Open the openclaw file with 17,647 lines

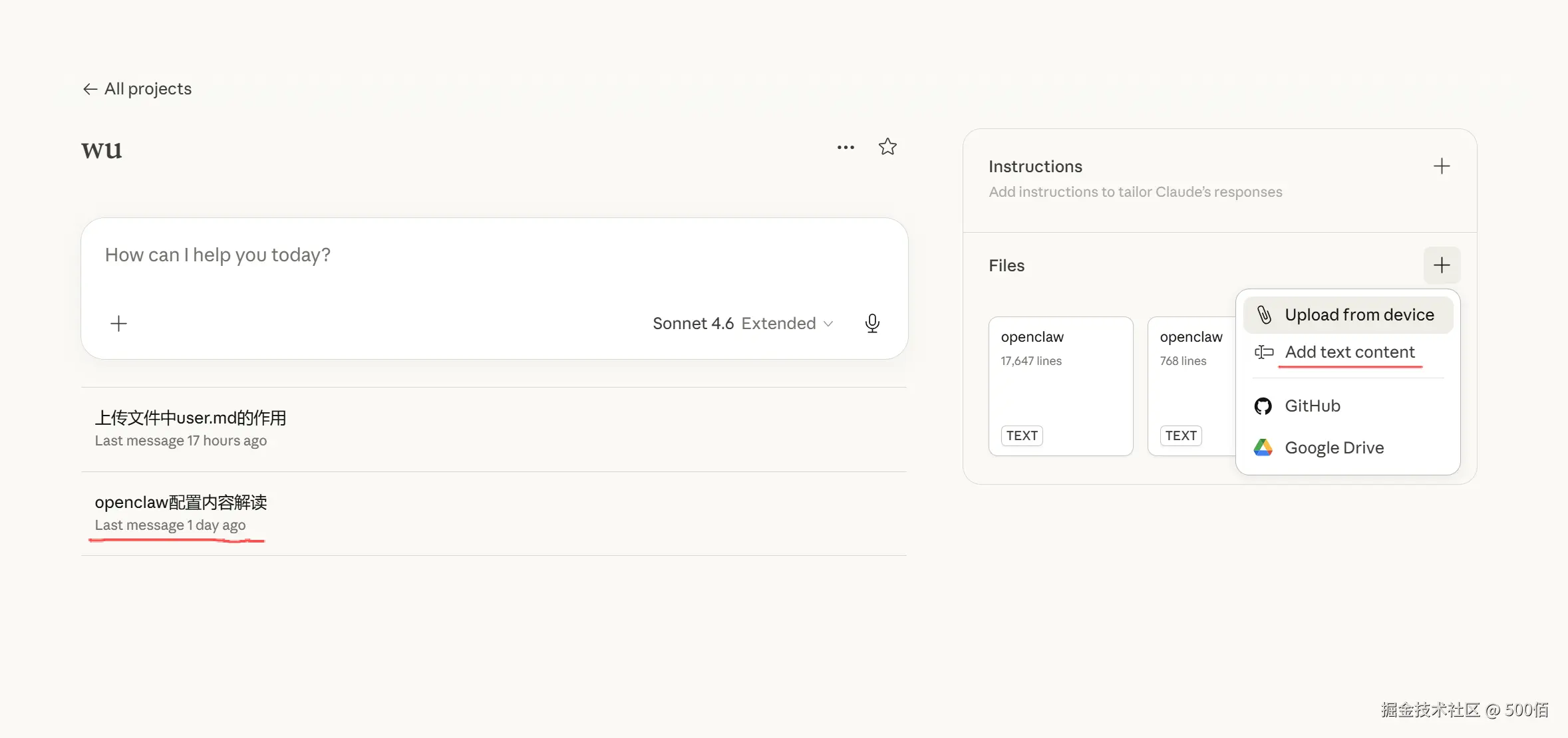1060,386
